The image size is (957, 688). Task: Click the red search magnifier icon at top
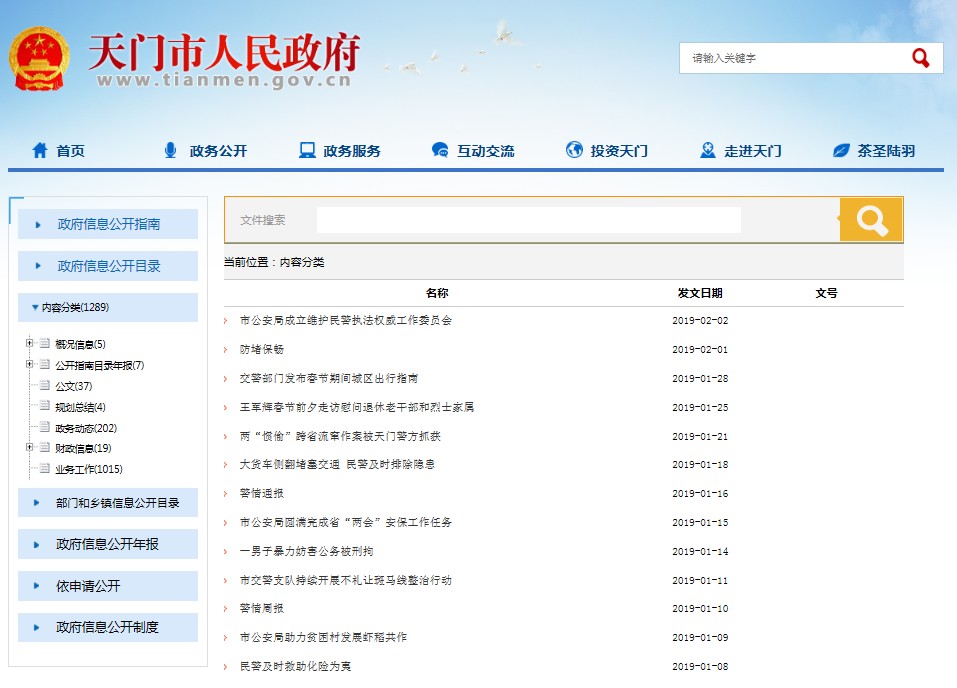[x=920, y=58]
